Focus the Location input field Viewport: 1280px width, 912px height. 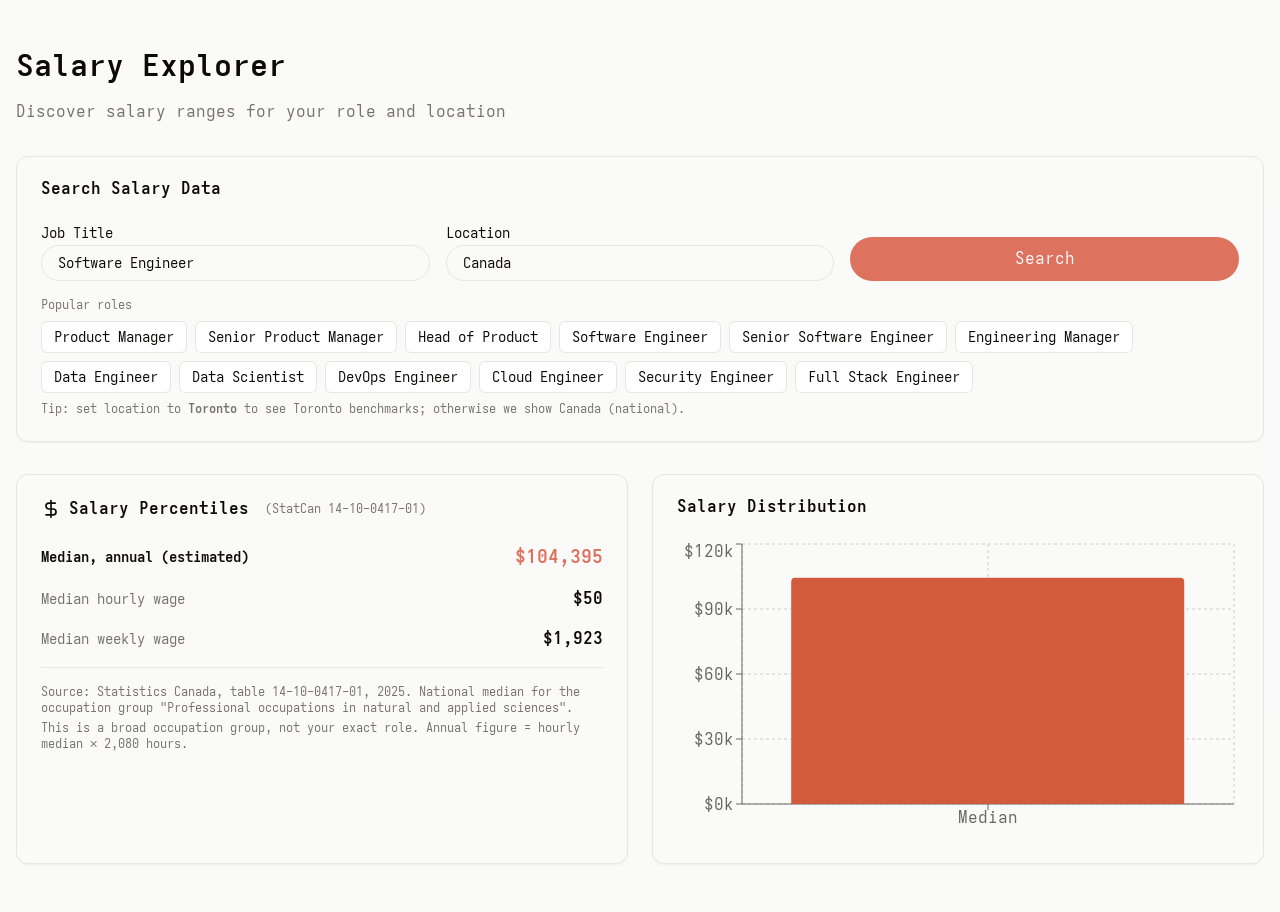[640, 263]
